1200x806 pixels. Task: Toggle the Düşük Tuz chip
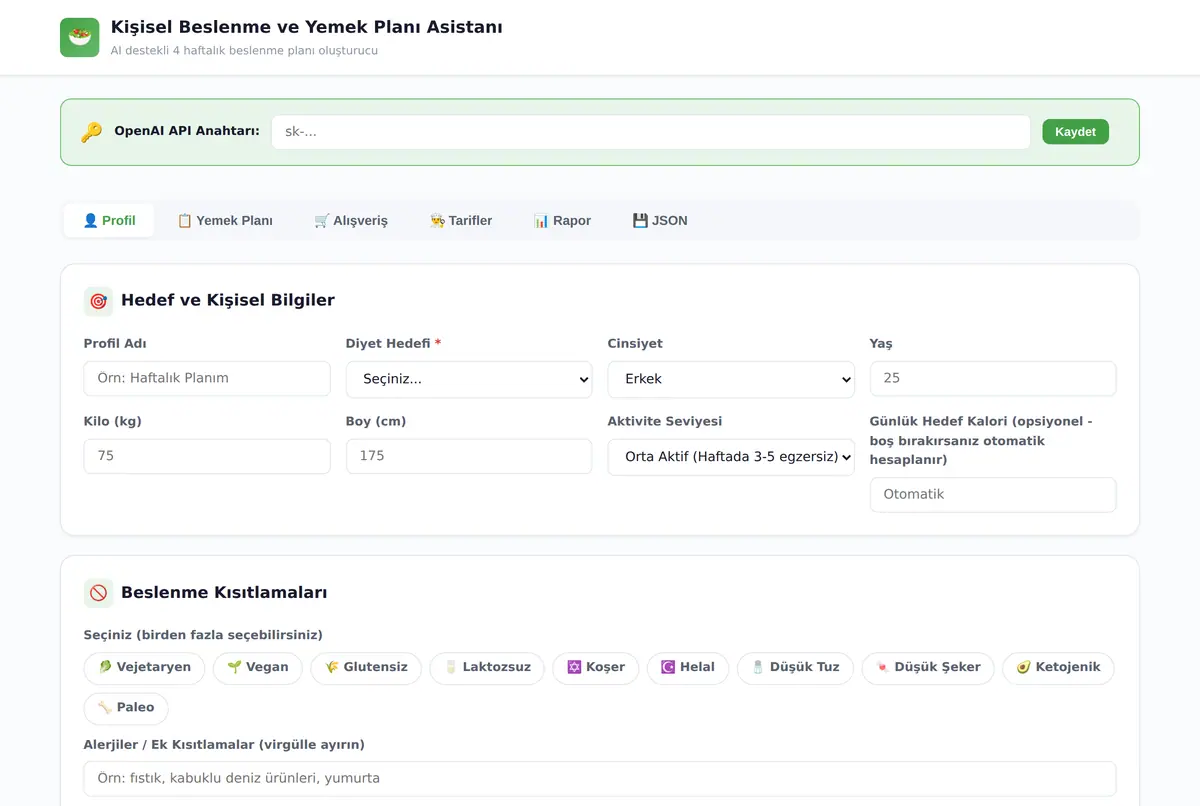[x=796, y=668]
